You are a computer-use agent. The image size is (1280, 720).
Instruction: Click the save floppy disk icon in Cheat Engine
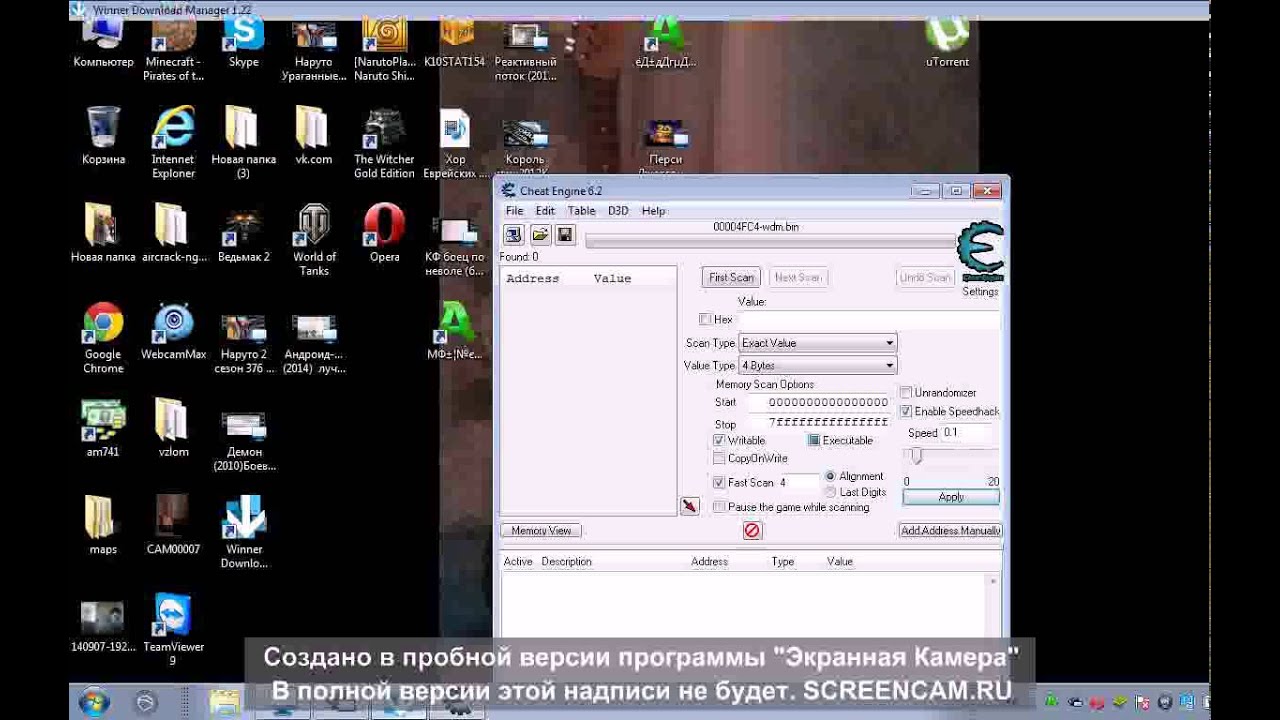tap(565, 234)
